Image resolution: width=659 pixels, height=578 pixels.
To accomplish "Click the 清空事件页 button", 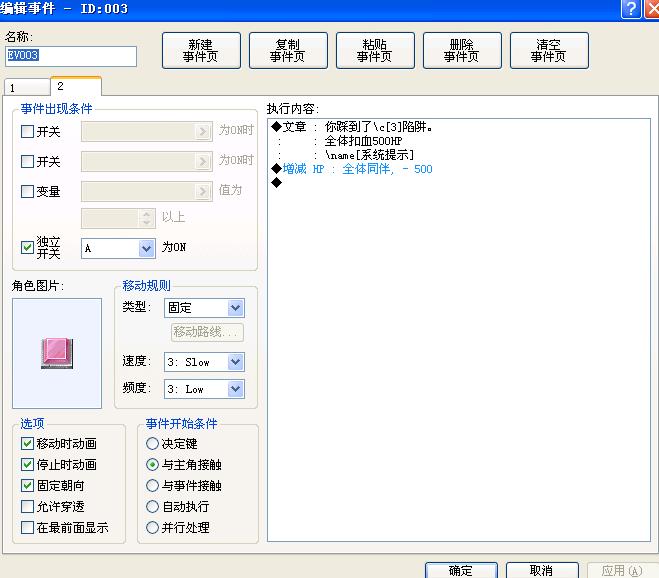I will pyautogui.click(x=549, y=50).
